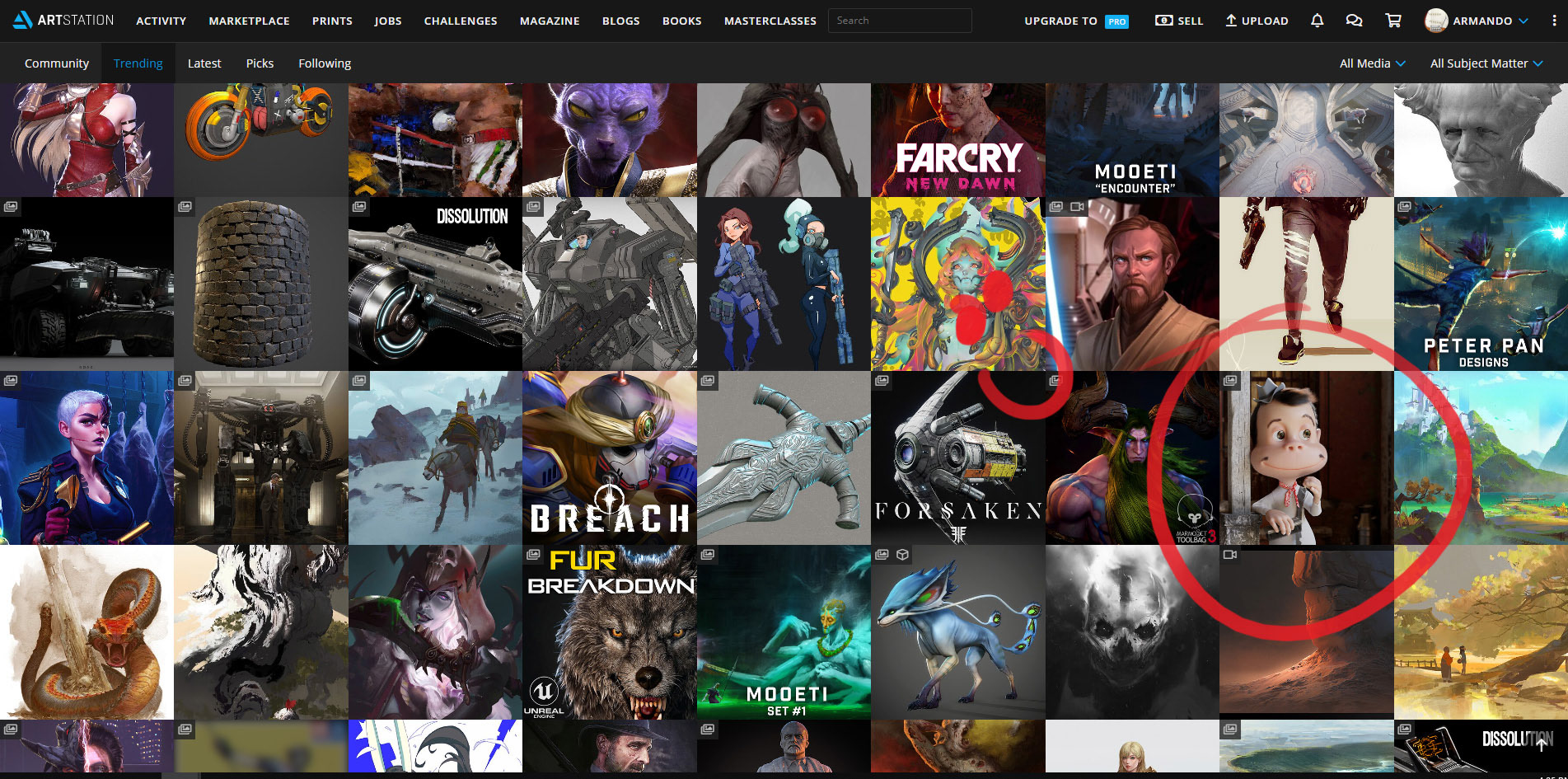The width and height of the screenshot is (1568, 779).
Task: Go to Marketplace
Action: coord(249,21)
